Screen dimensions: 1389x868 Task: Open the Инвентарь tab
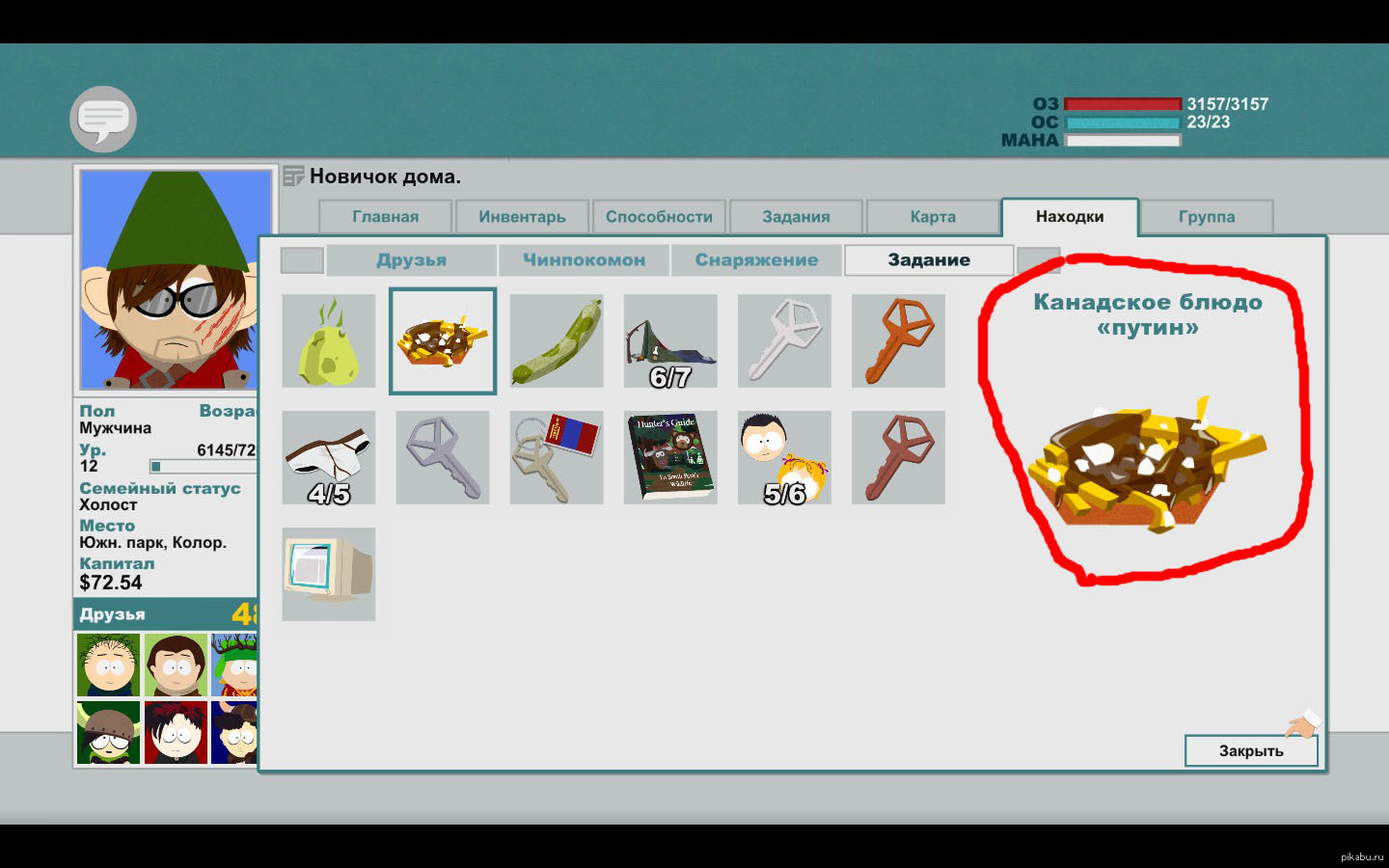pos(522,217)
